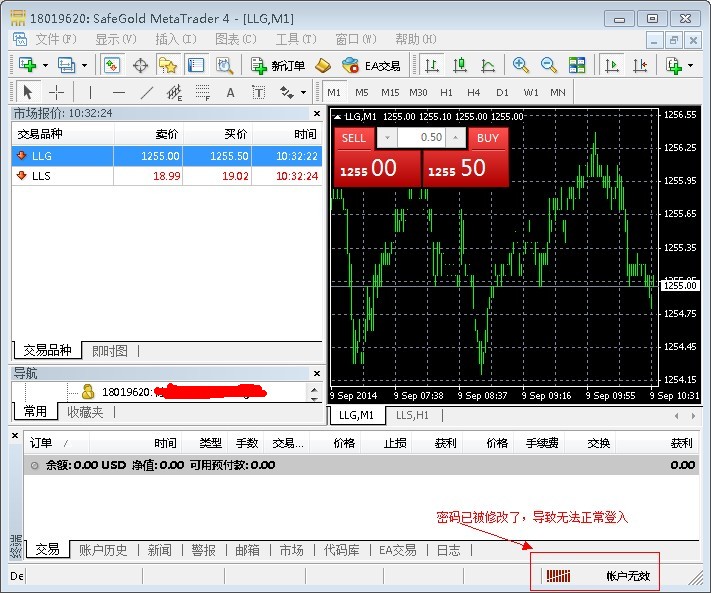The height and width of the screenshot is (593, 711).
Task: Select the crosshair tool
Action: [56, 92]
